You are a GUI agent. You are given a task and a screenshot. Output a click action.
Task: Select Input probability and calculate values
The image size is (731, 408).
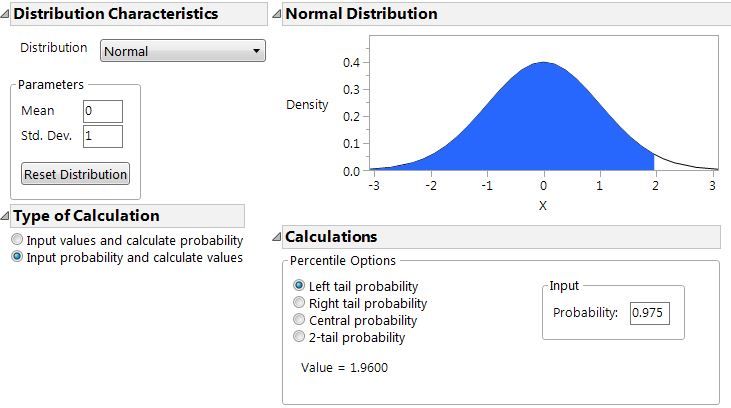tap(16, 257)
